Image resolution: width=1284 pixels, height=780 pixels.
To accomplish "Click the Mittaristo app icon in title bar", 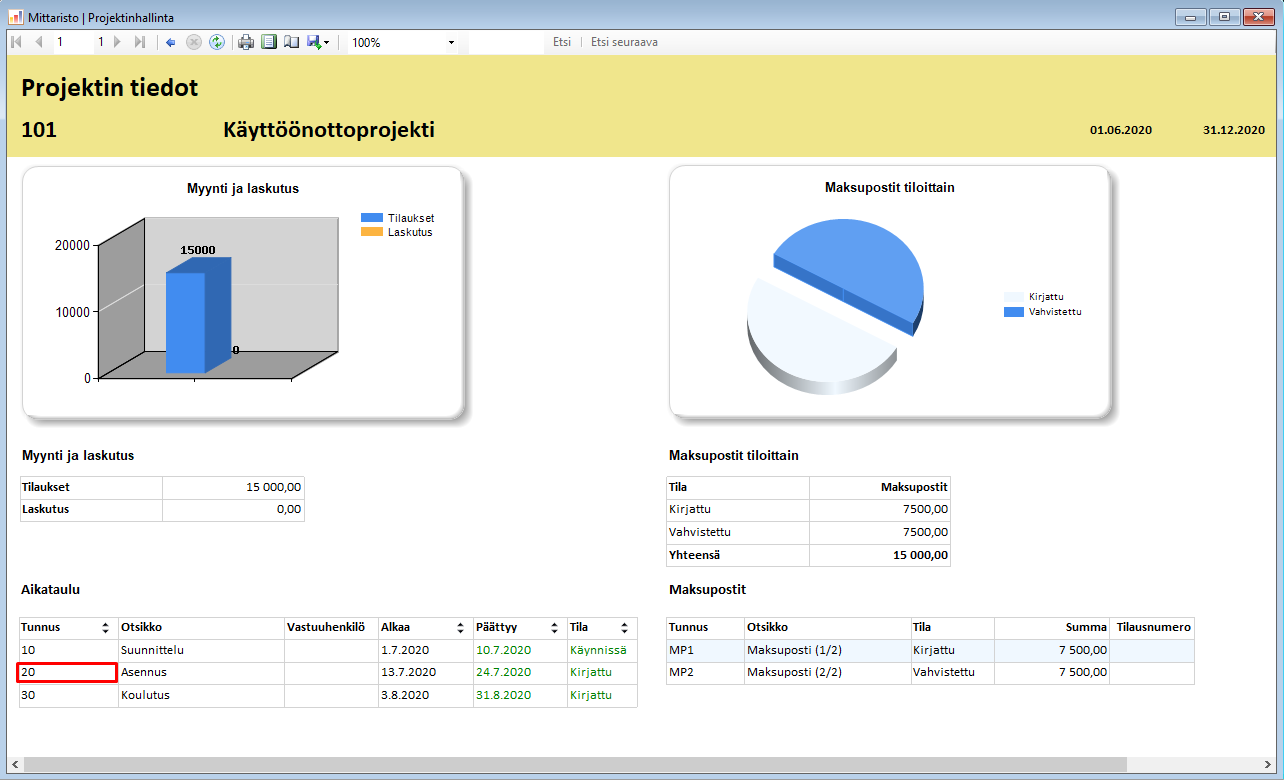I will pyautogui.click(x=15, y=16).
